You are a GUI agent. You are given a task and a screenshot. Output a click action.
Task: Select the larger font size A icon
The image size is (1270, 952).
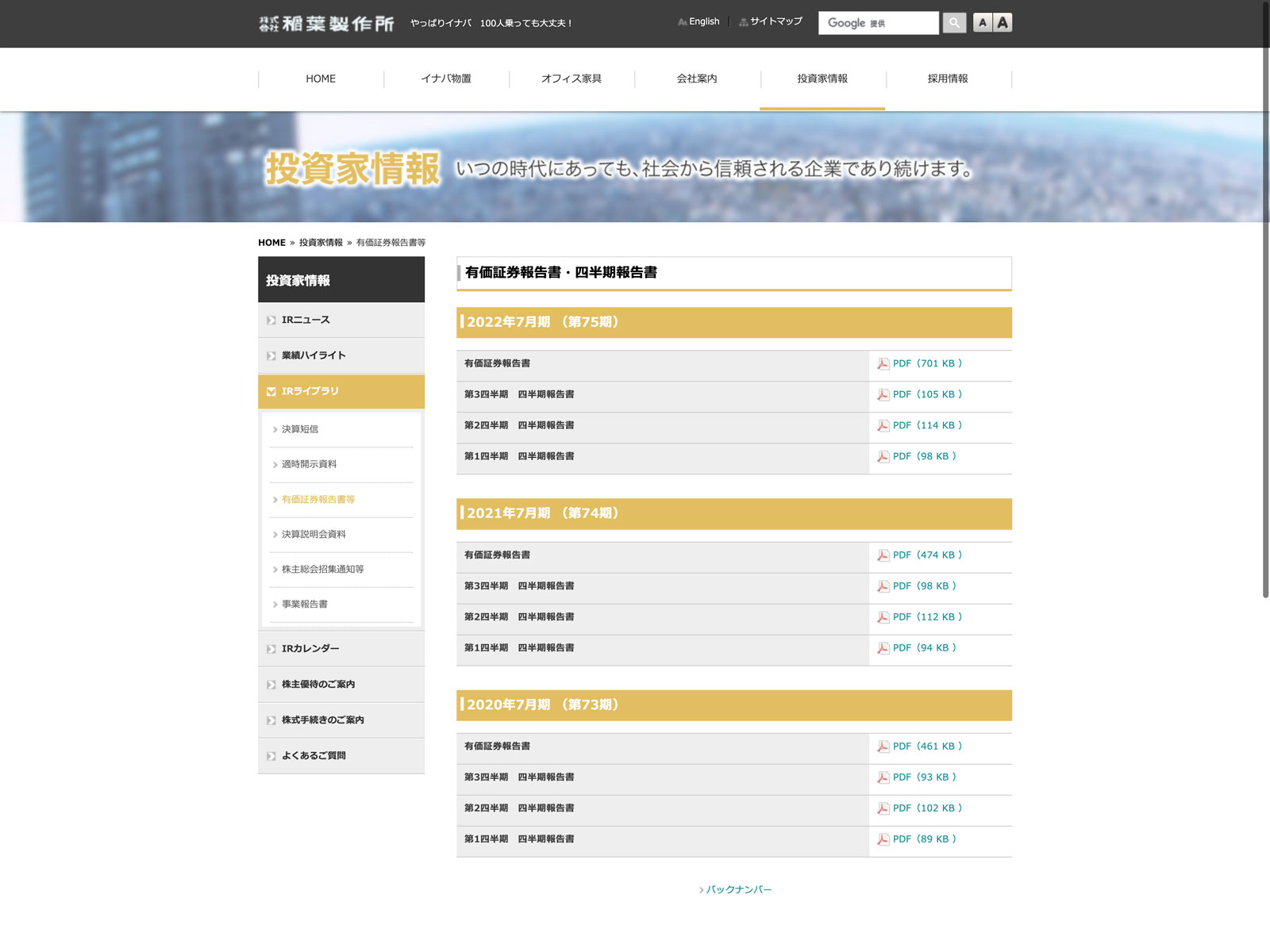coord(1003,23)
